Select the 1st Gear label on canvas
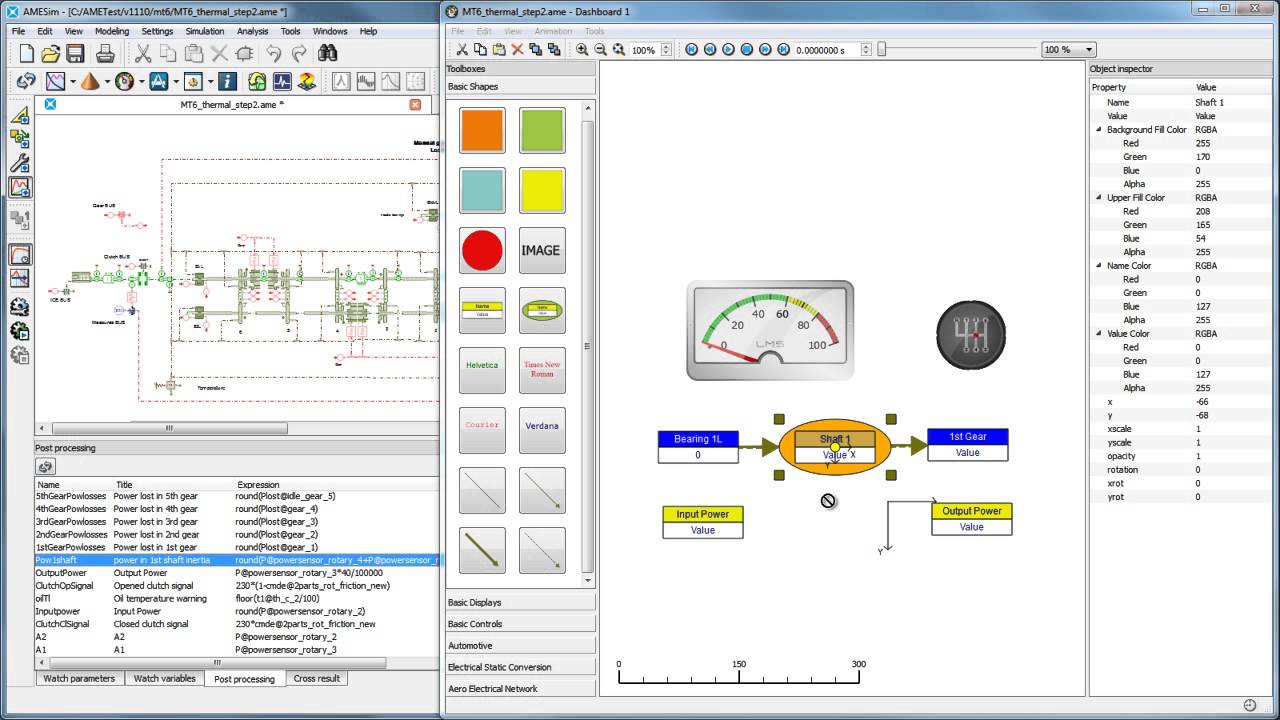This screenshot has width=1280, height=720. pos(968,436)
